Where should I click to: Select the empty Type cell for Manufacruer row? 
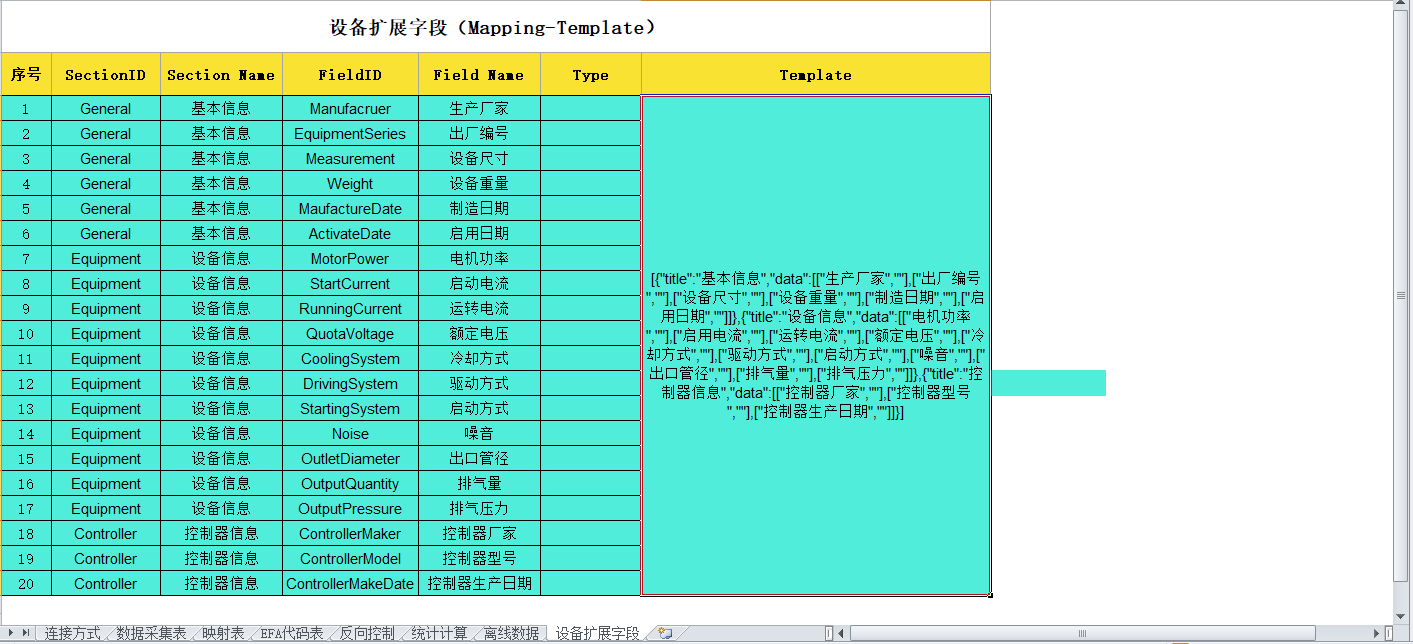tap(590, 109)
